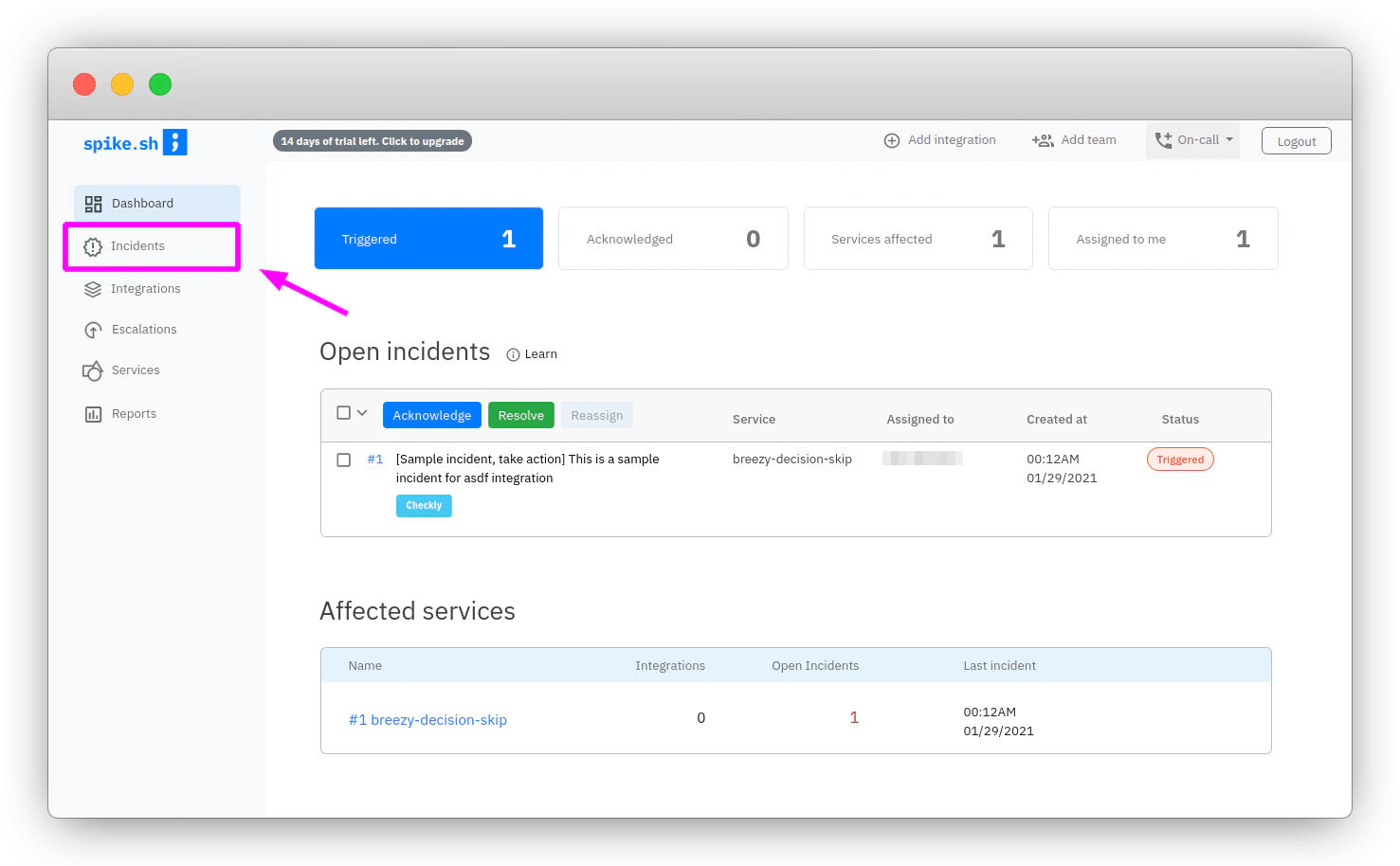Click the affected service last incident date
The width and height of the screenshot is (1400, 866).
pyautogui.click(x=998, y=731)
